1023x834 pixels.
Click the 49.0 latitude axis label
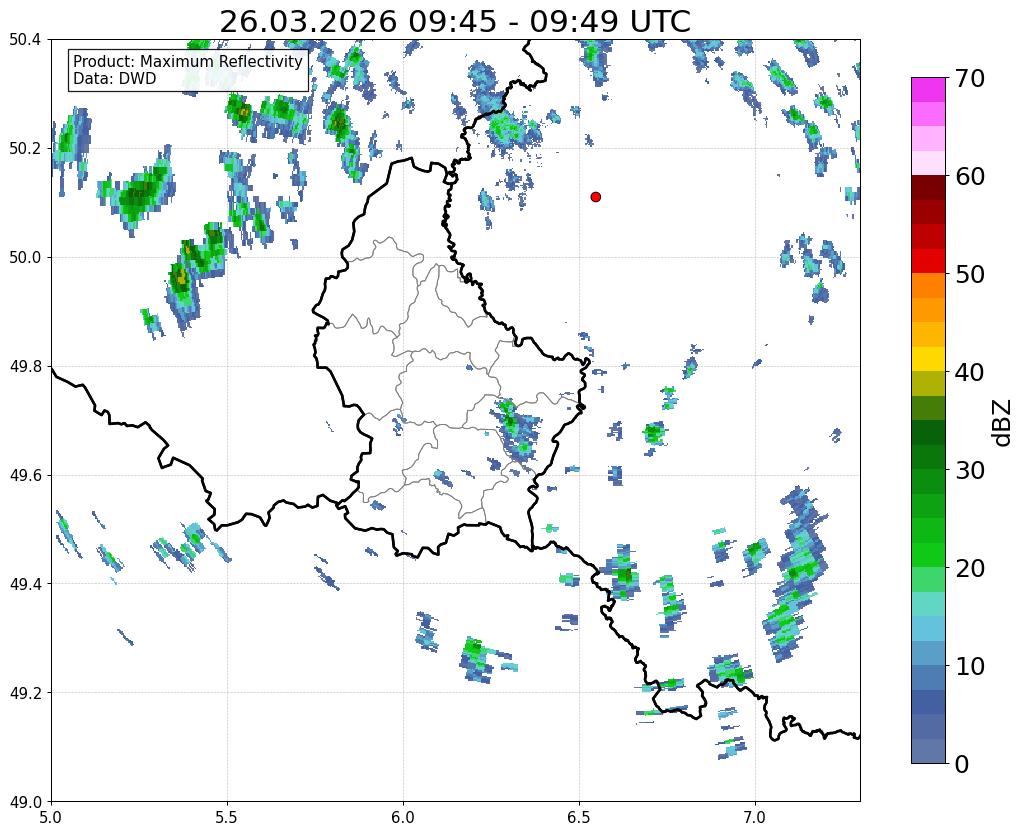pos(25,802)
